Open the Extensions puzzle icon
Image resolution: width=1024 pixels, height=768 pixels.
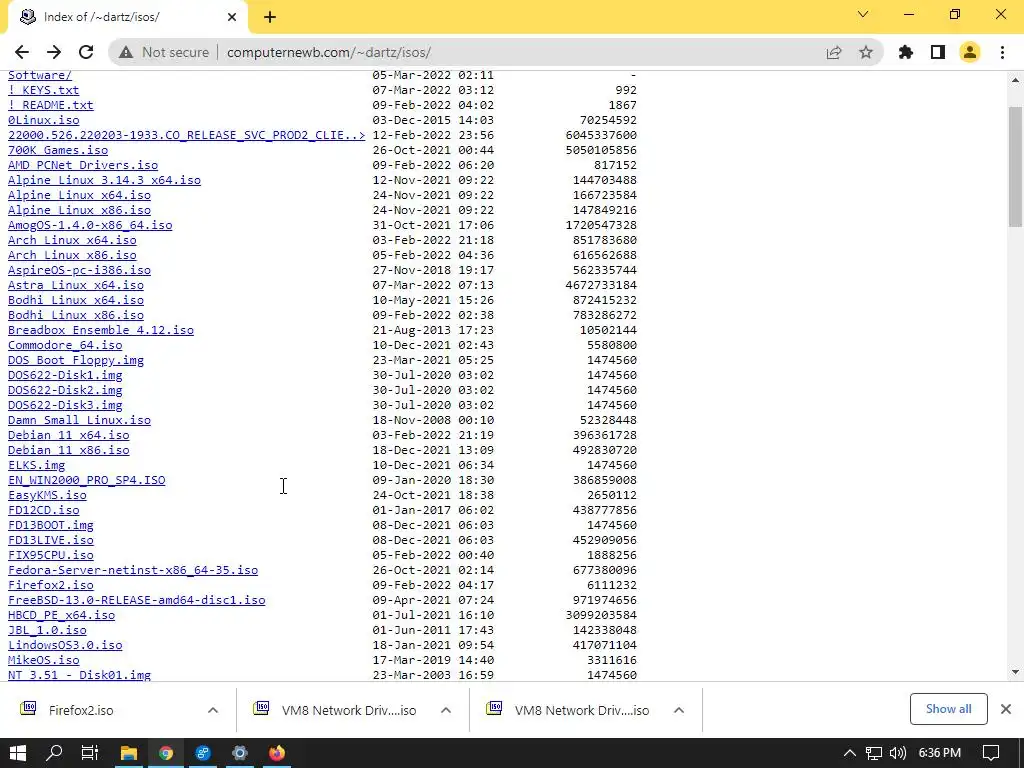pyautogui.click(x=906, y=52)
